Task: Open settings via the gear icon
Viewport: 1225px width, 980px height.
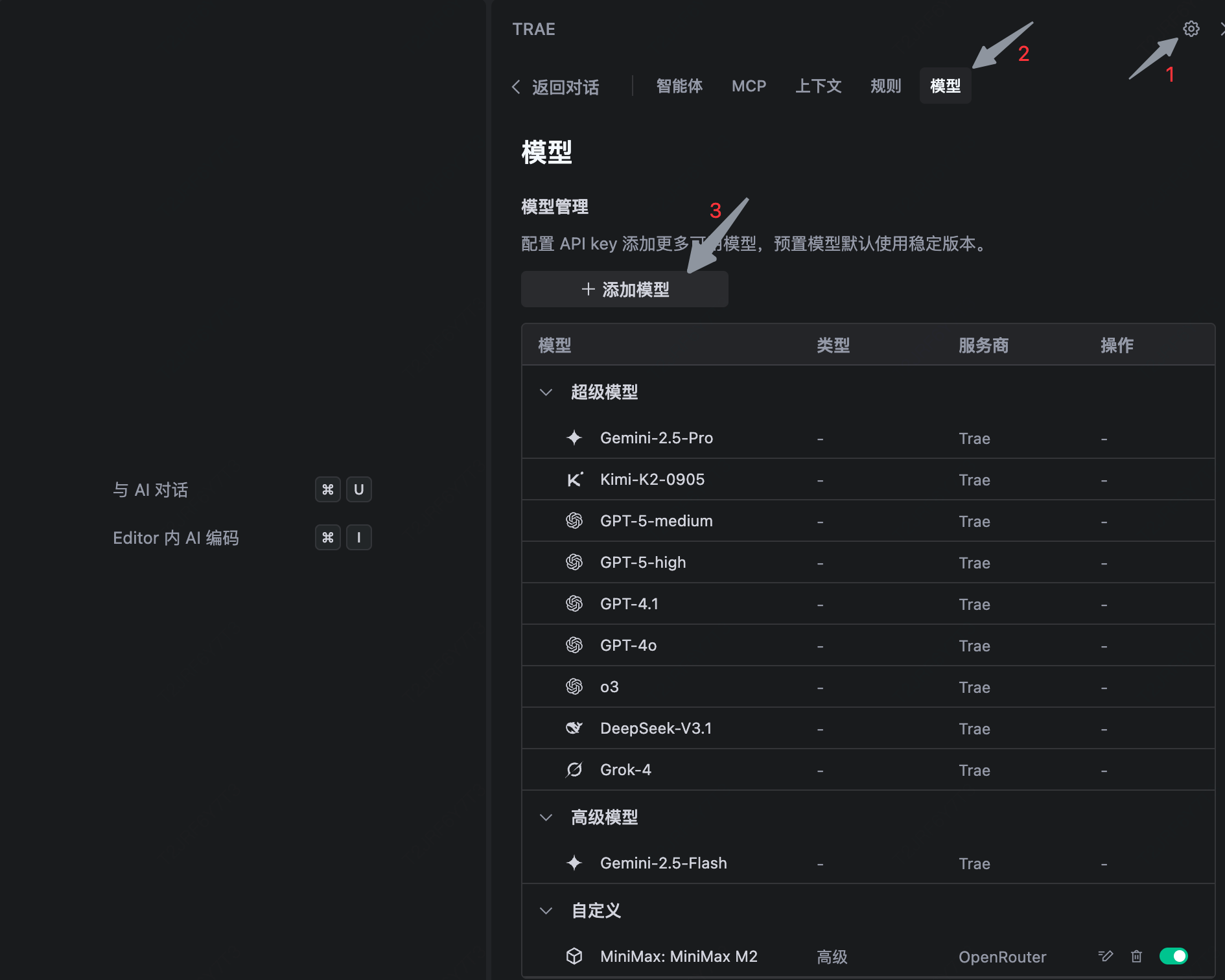Action: pyautogui.click(x=1191, y=29)
